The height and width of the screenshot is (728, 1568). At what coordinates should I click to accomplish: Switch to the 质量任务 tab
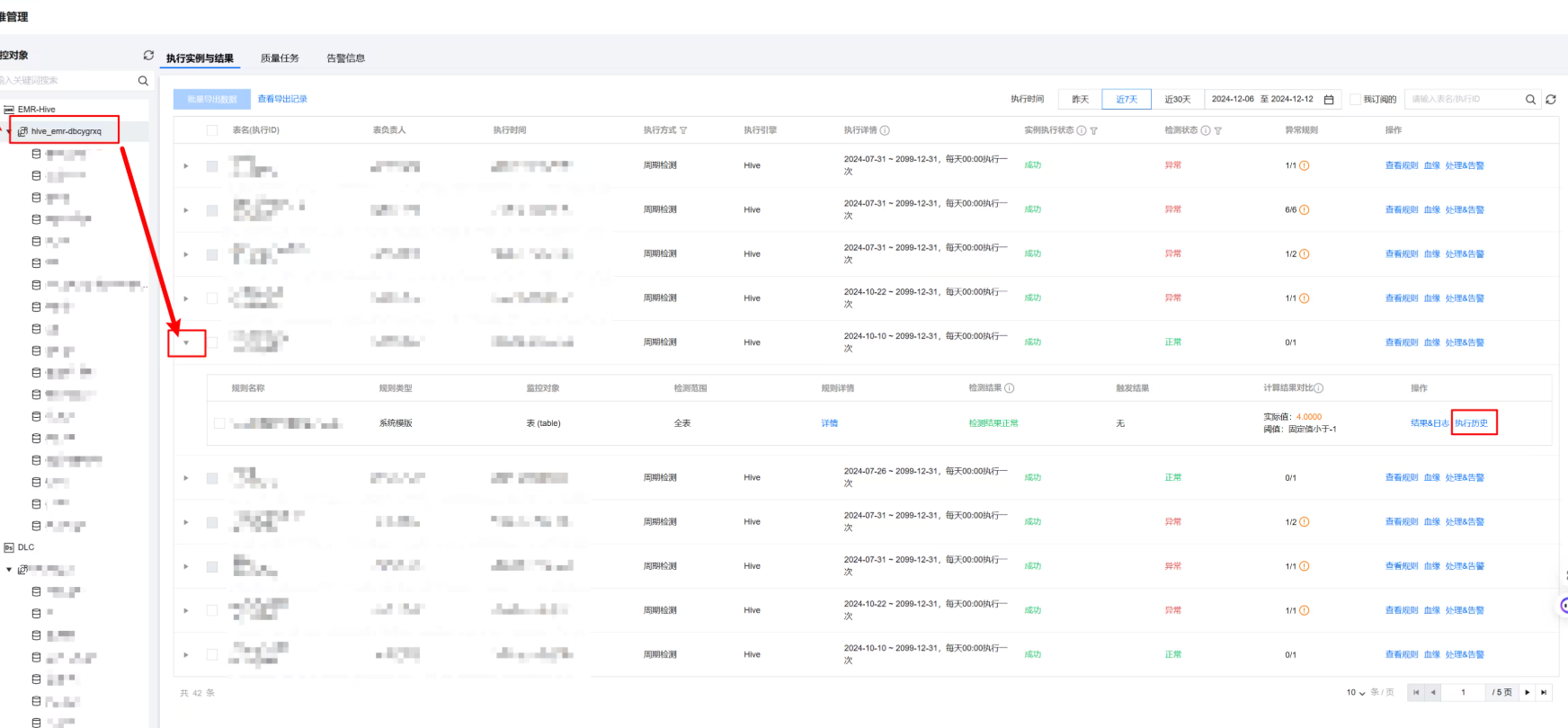point(280,58)
